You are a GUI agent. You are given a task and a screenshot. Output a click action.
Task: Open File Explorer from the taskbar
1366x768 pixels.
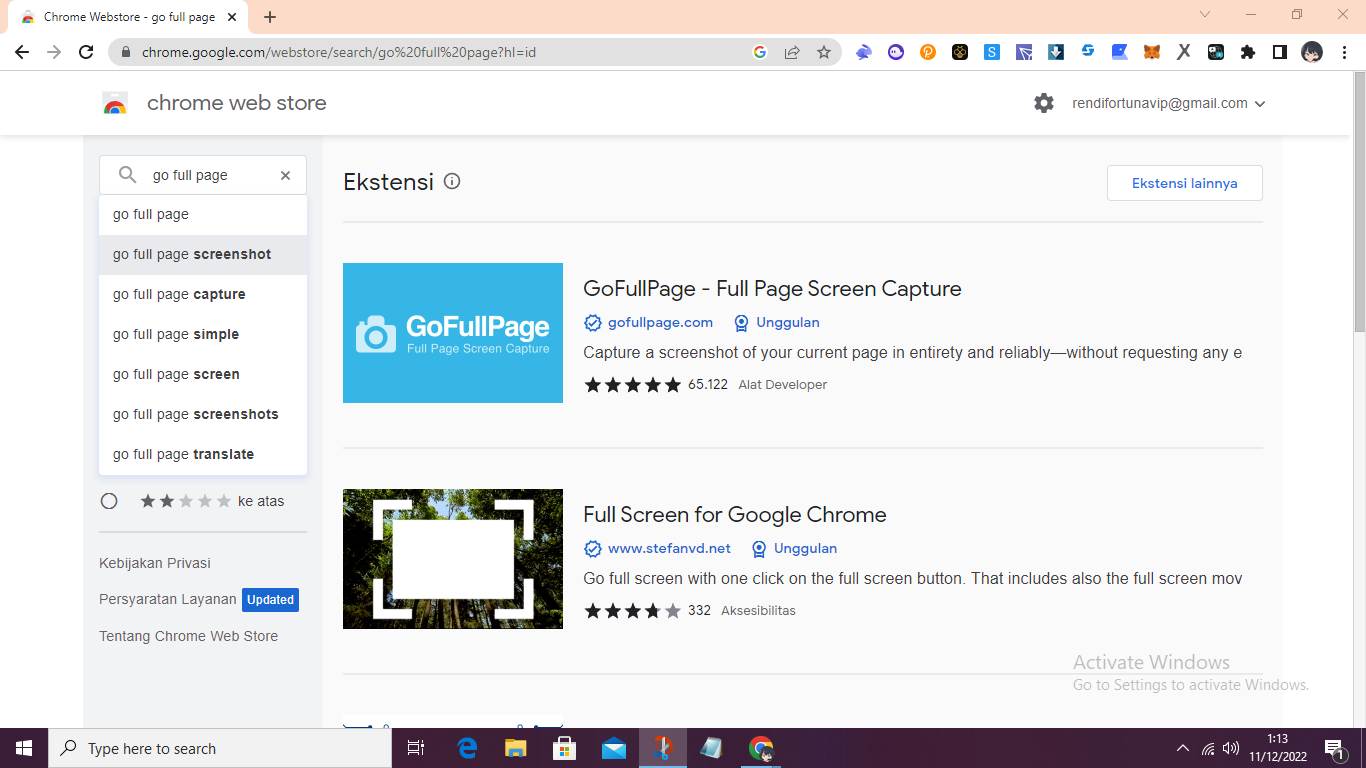click(x=516, y=748)
